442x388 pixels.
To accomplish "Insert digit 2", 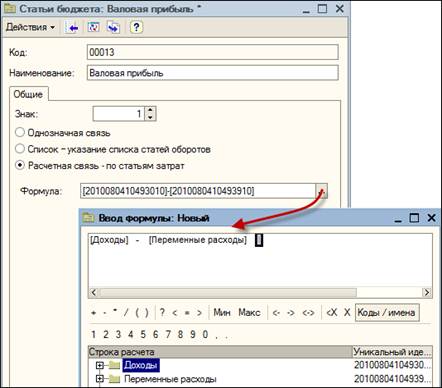I will pos(106,334).
